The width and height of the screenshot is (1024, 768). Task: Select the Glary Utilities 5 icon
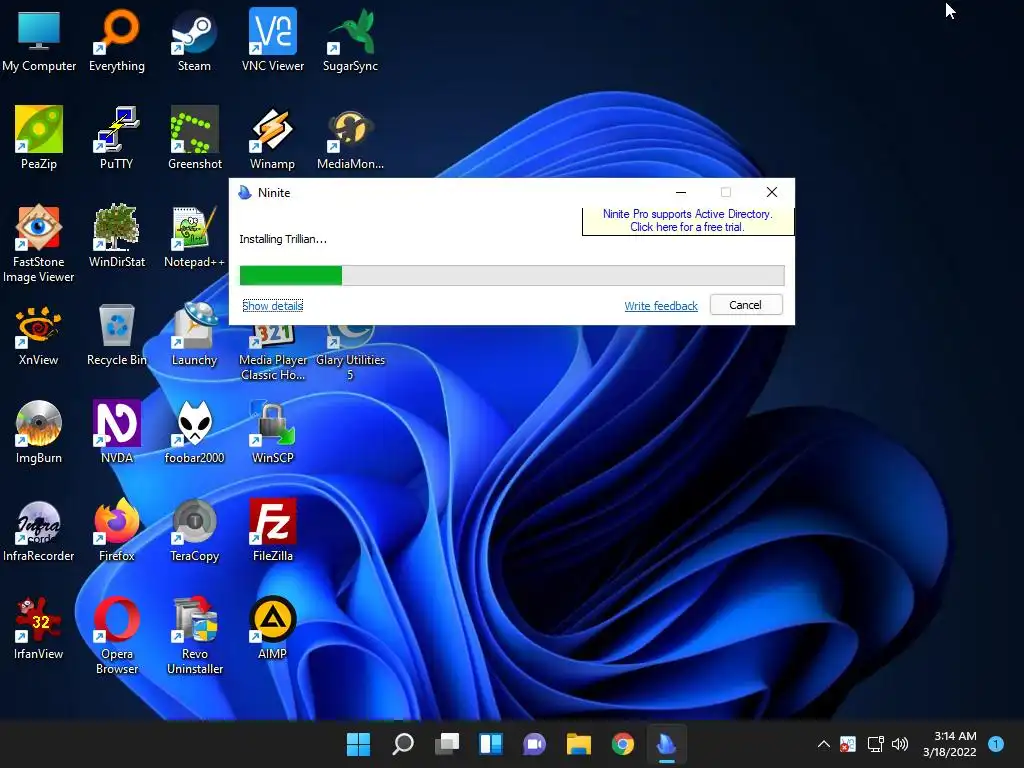point(351,353)
